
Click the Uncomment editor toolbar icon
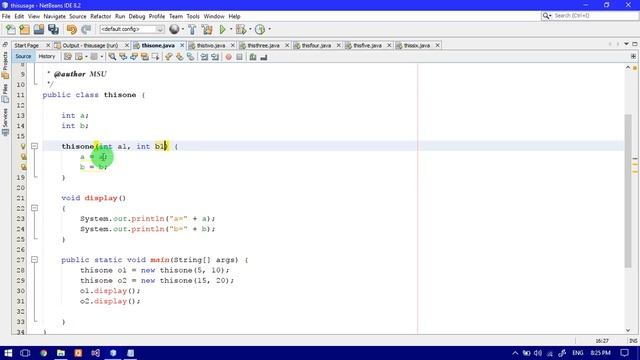264,57
